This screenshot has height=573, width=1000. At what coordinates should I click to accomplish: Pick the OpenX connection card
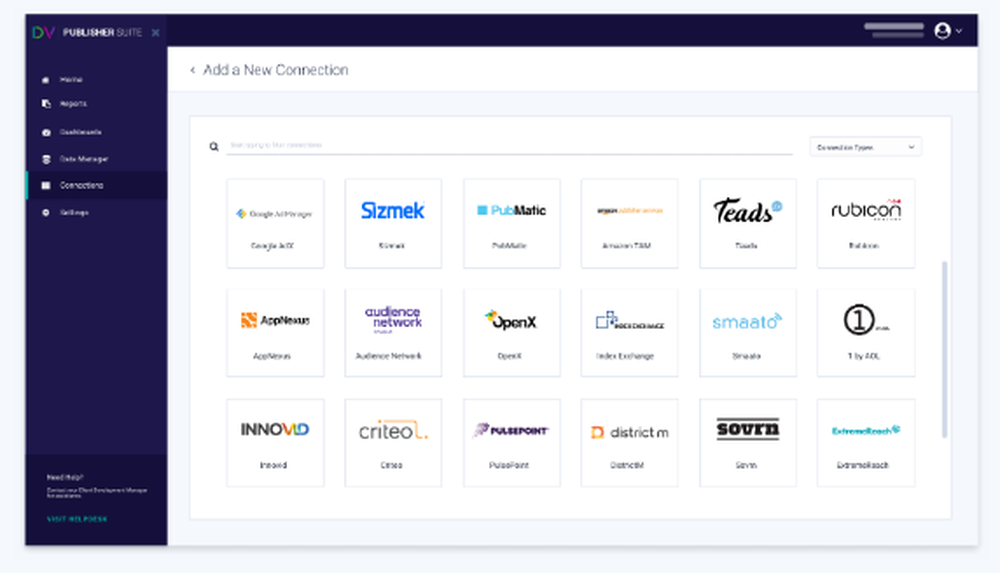pos(511,333)
